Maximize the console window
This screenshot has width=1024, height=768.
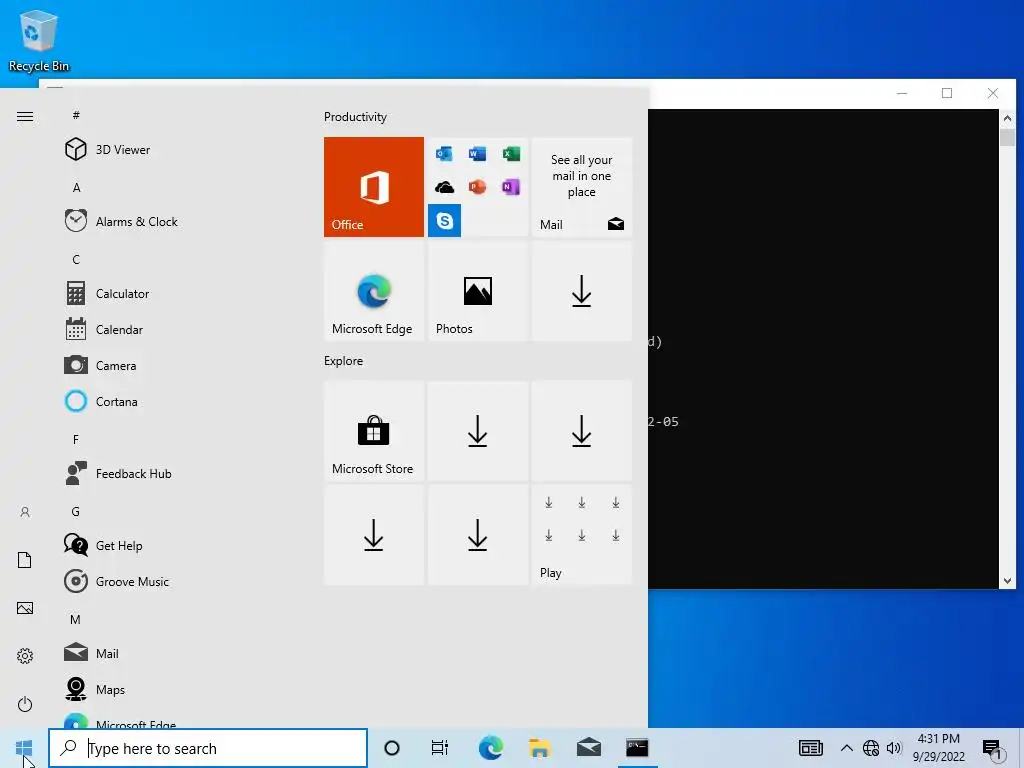click(947, 93)
